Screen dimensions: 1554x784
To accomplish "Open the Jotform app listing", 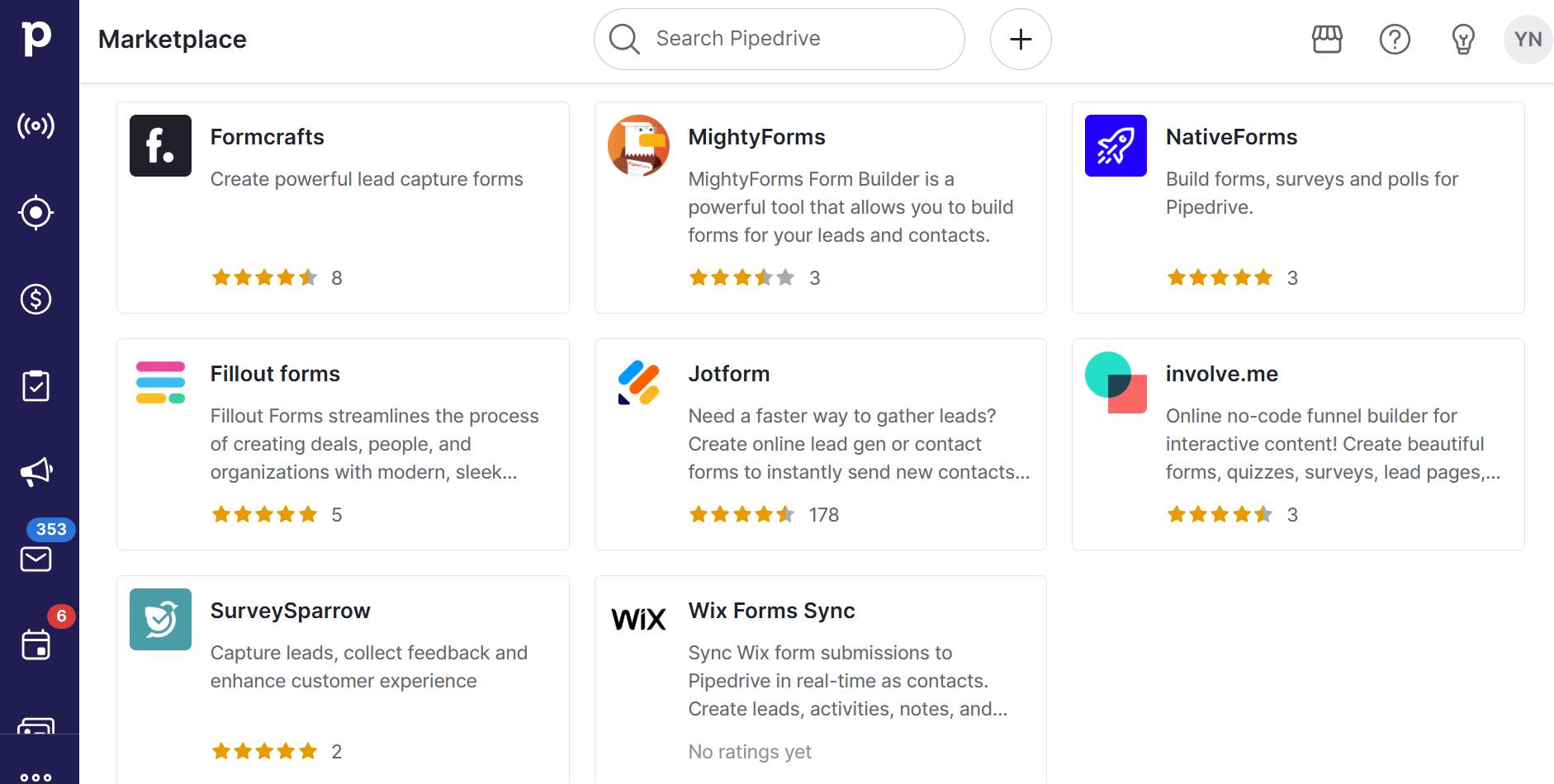I will coord(819,444).
